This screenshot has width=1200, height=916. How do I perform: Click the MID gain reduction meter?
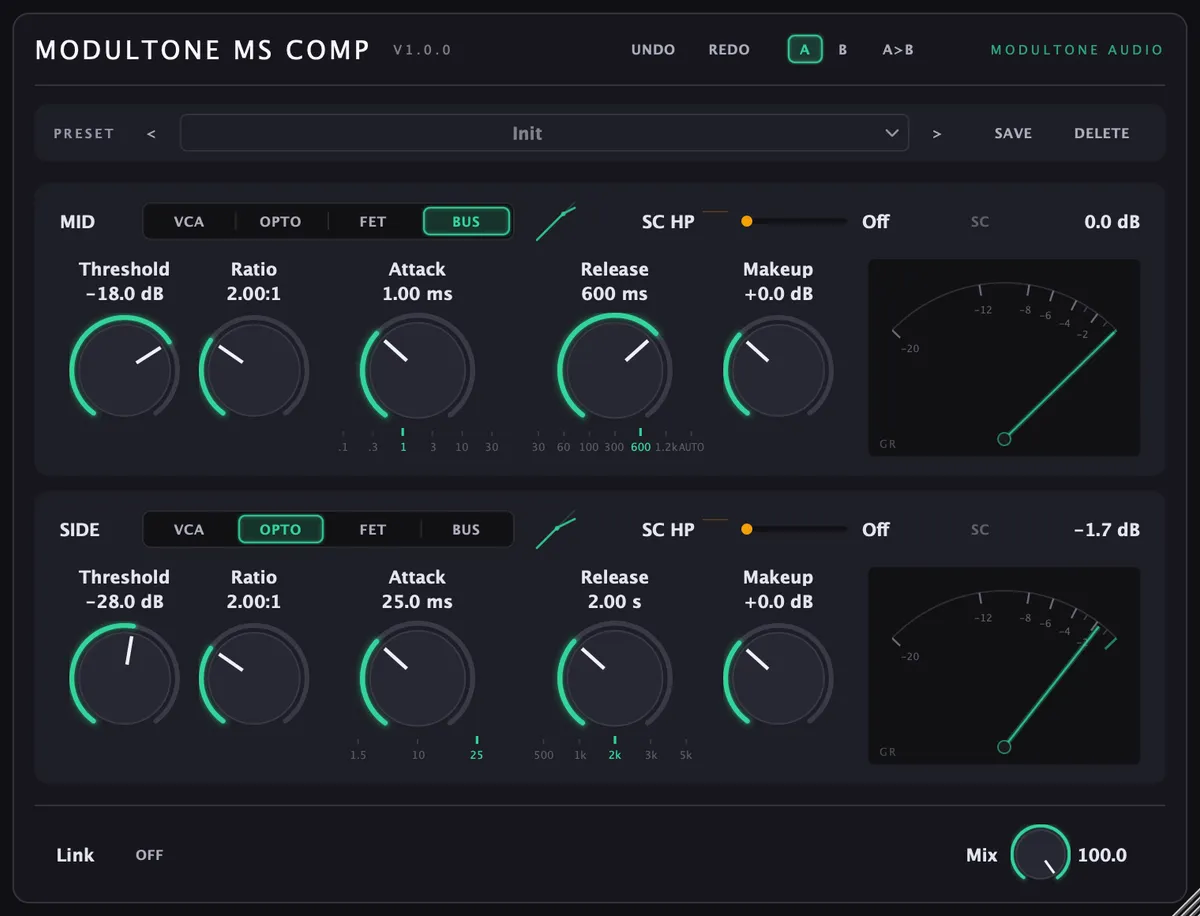pos(1004,358)
